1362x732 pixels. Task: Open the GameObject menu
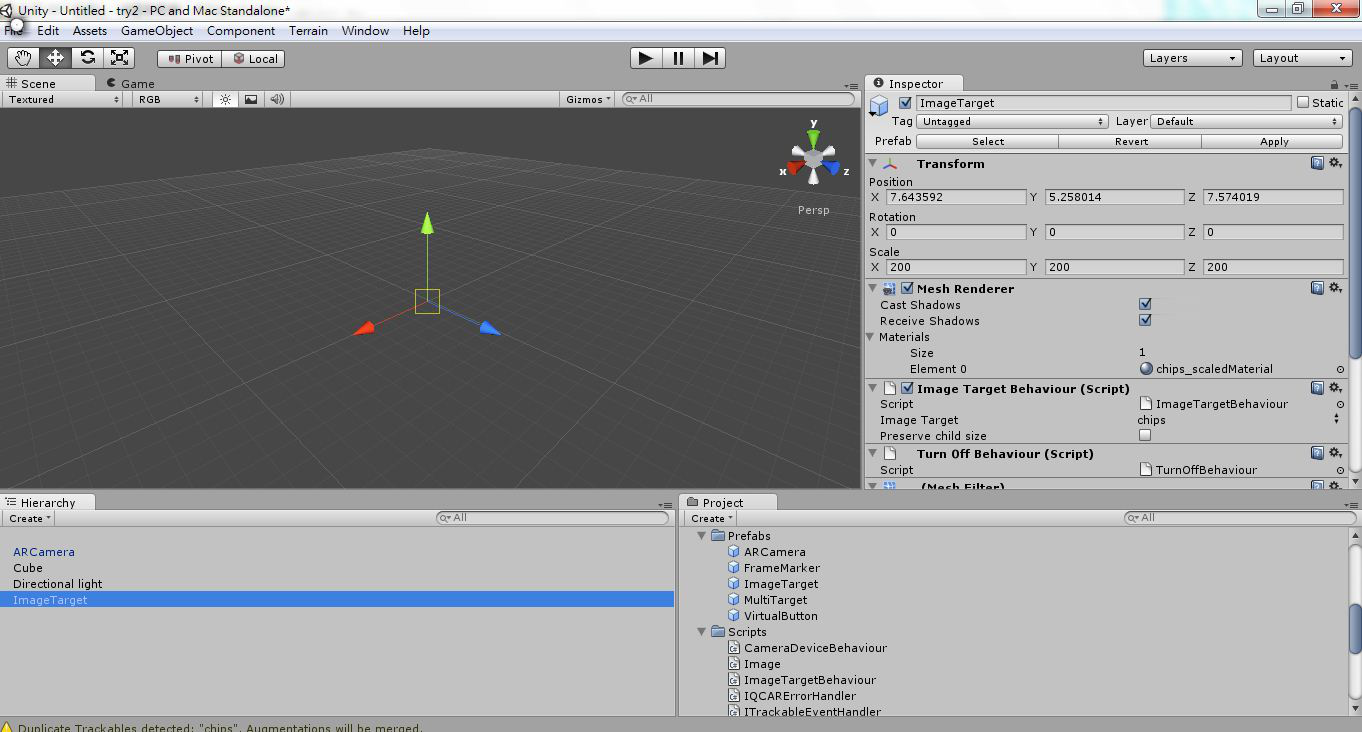157,31
